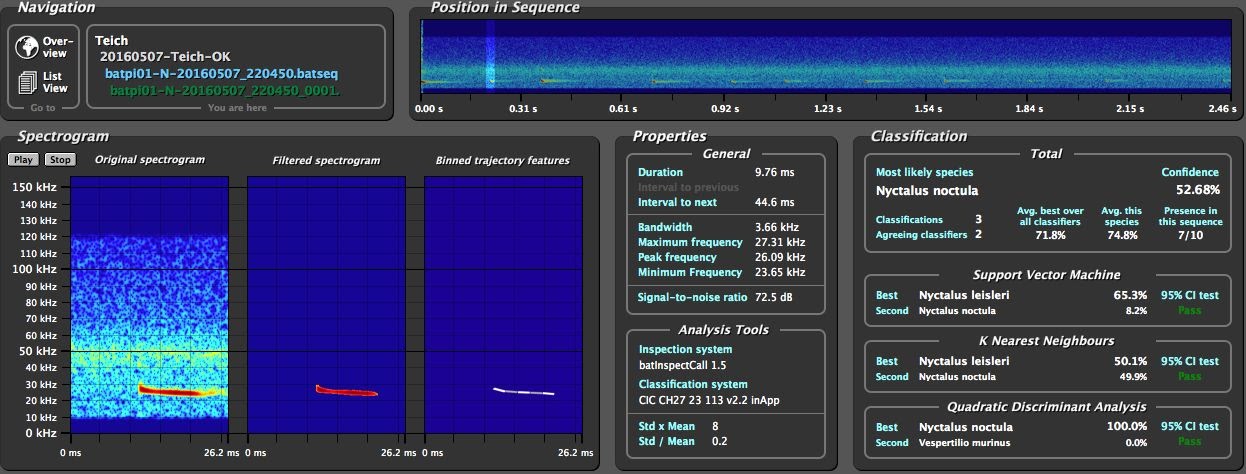
Task: Click the Confidence value 52.68%
Action: [1198, 190]
